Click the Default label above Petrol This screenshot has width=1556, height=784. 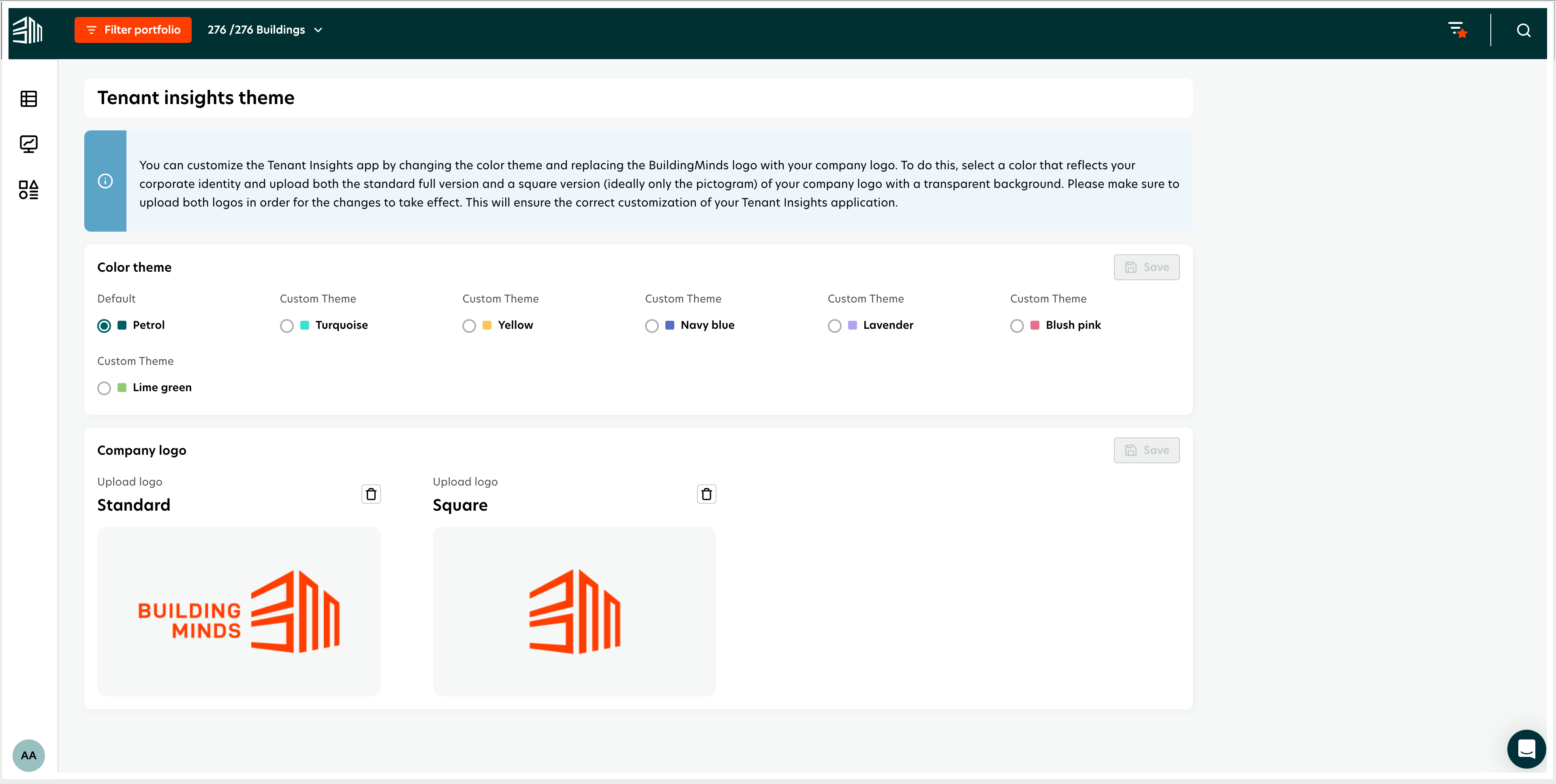coord(116,299)
